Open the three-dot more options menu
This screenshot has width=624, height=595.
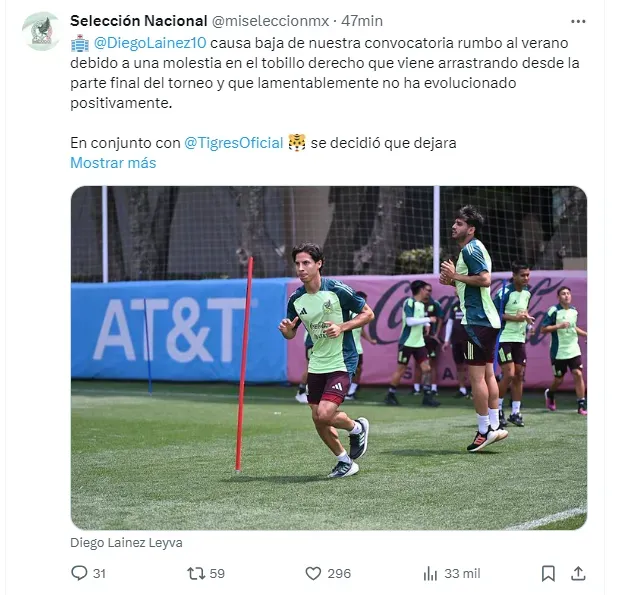(578, 21)
